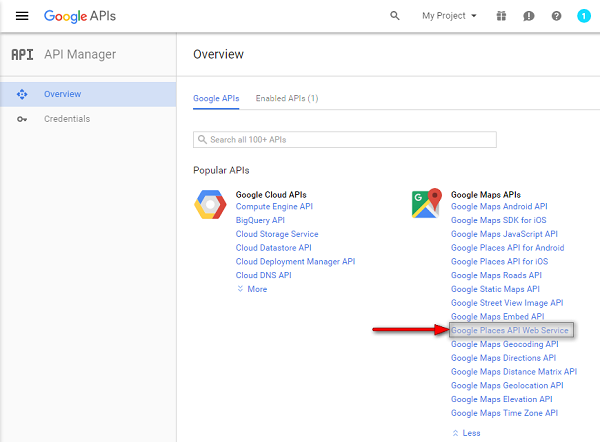Switch to the Enabled APIs (1) tab

287,99
